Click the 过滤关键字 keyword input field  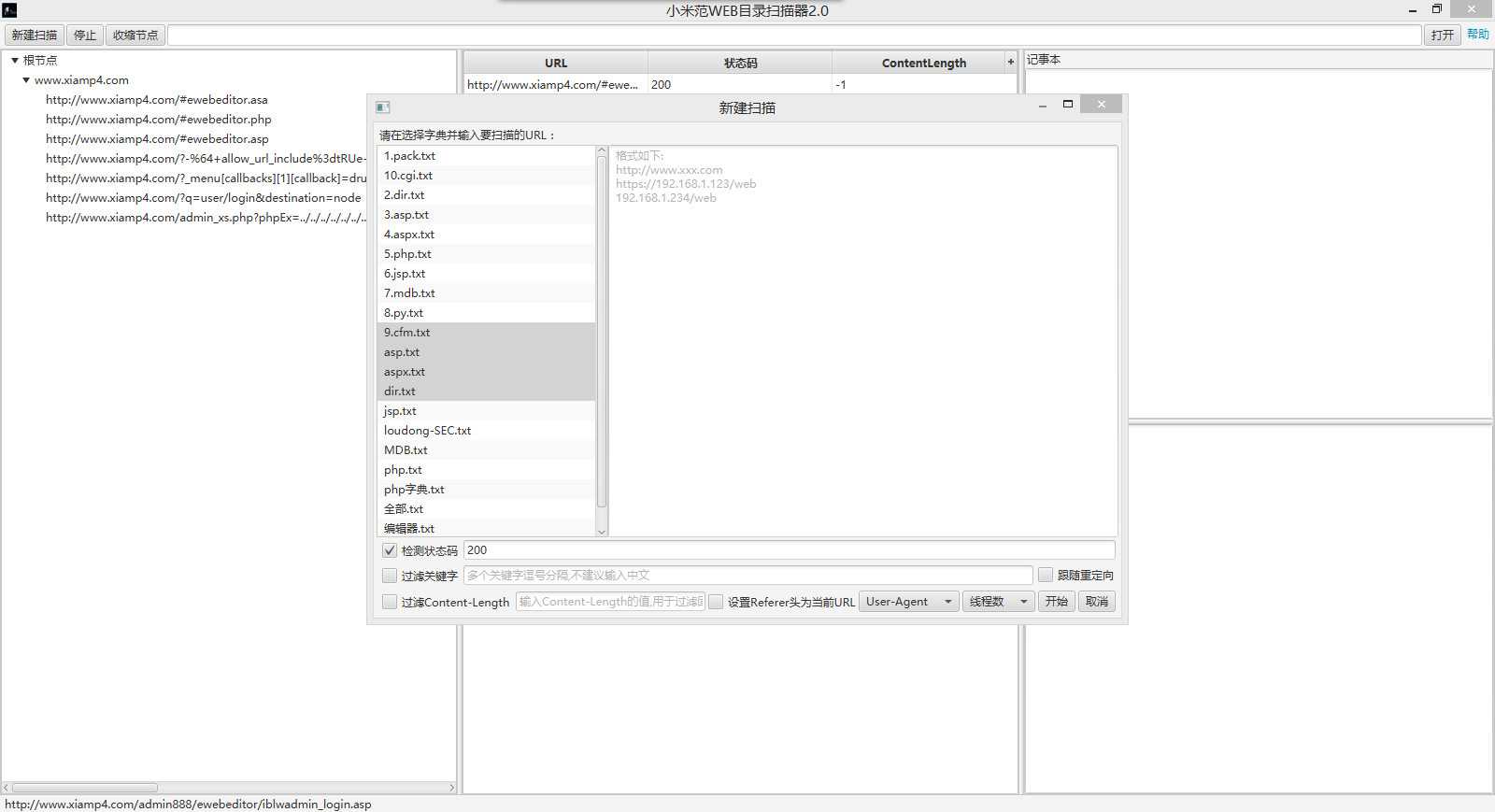point(748,576)
